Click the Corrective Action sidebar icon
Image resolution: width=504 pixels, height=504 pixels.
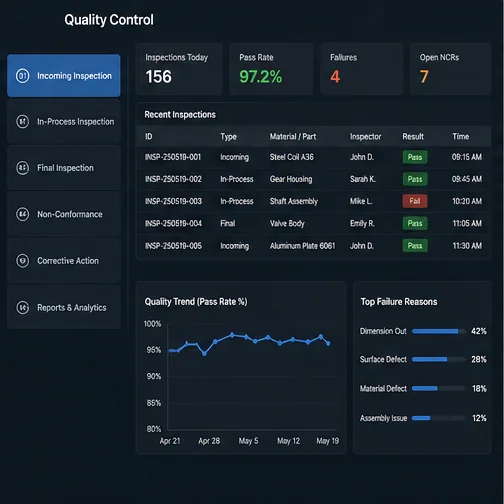tap(22, 261)
